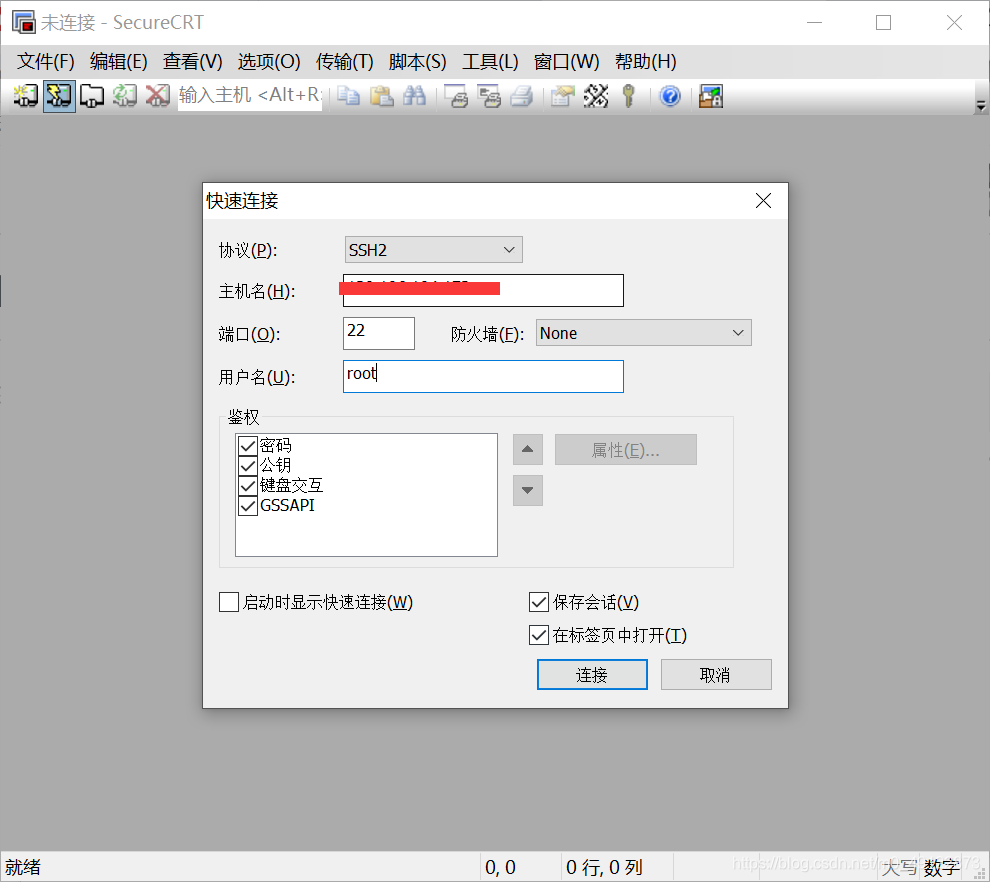990x882 pixels.
Task: Uncheck the GSSAPI authentication checkbox
Action: [x=248, y=506]
